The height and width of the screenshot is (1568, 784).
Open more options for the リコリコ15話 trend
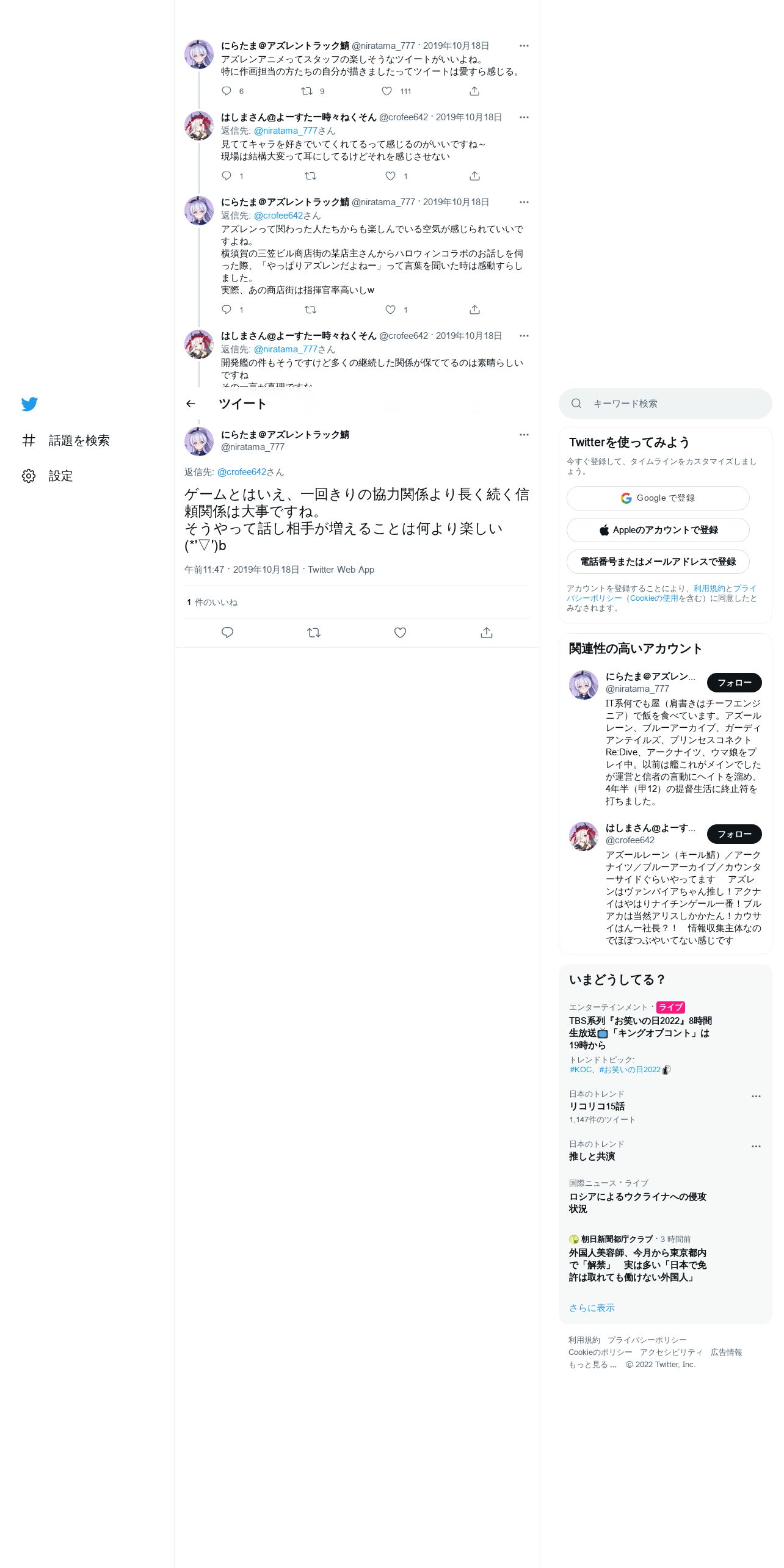click(x=756, y=1096)
